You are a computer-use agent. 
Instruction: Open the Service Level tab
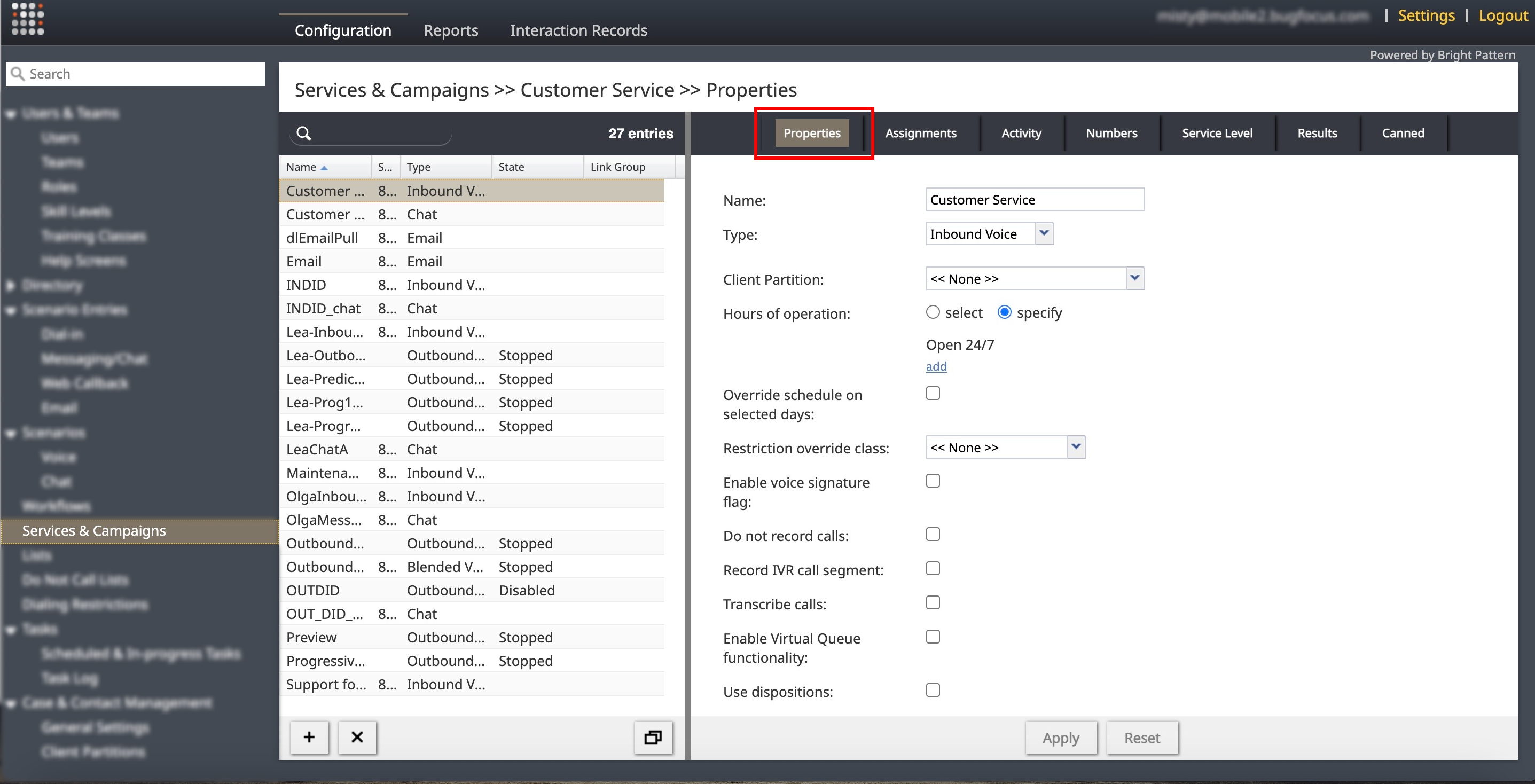1217,133
